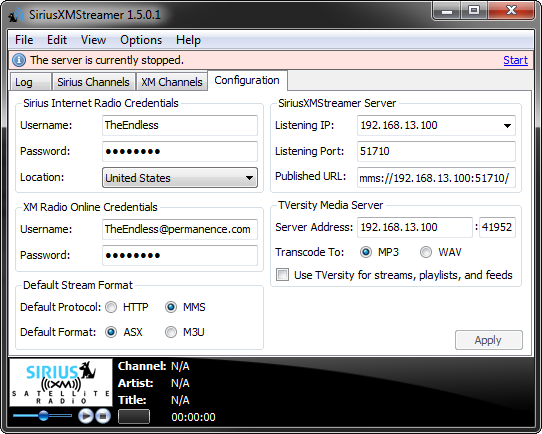The width and height of the screenshot is (542, 434).
Task: Enable Use TVersity for streams checkbox
Action: coord(282,275)
